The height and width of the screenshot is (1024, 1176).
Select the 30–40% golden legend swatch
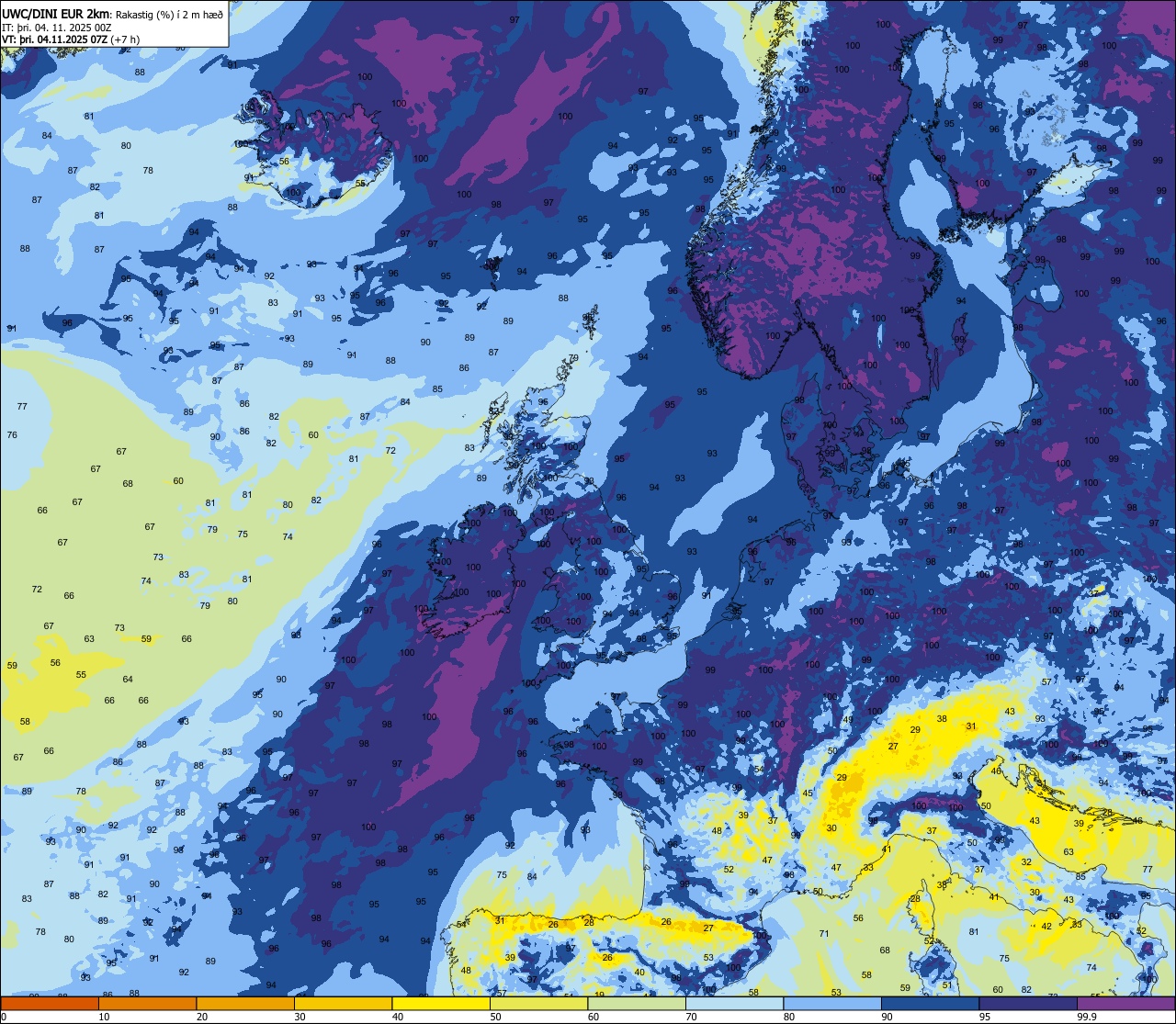pyautogui.click(x=344, y=1004)
